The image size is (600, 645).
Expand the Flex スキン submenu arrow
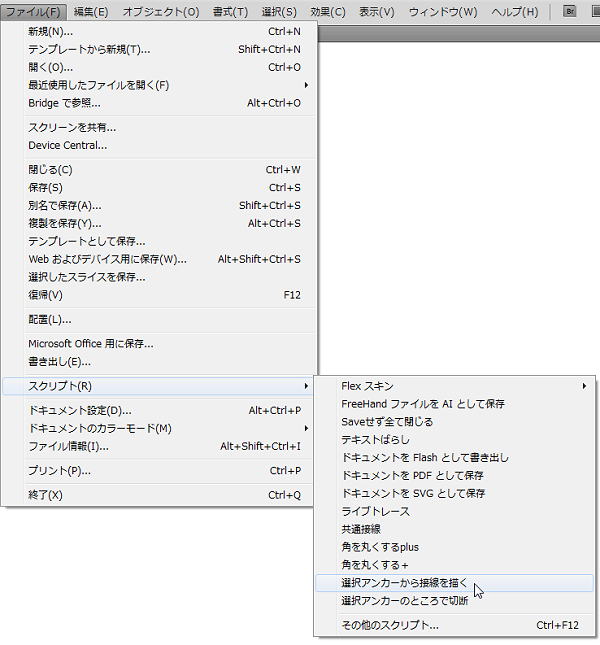(x=585, y=386)
